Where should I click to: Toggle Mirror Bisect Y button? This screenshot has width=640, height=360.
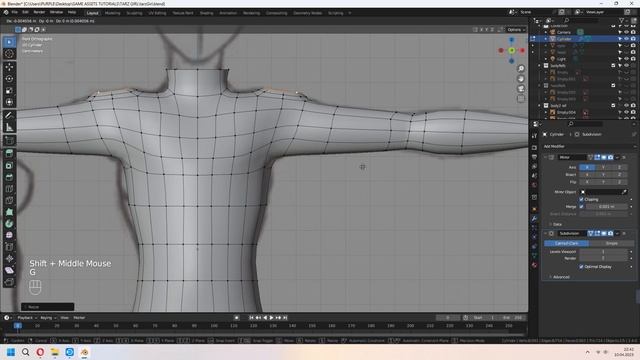(x=603, y=175)
